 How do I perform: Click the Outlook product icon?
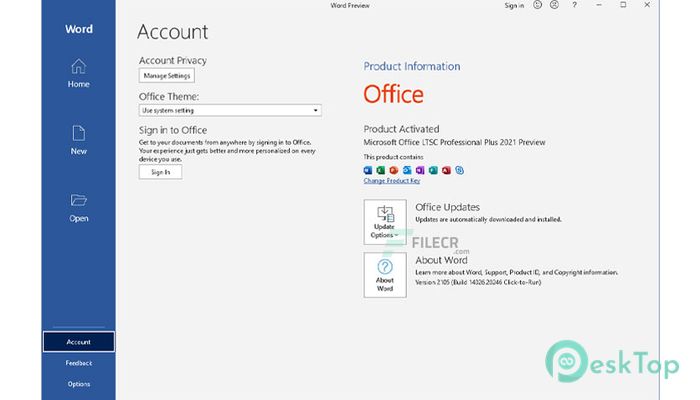(x=407, y=170)
